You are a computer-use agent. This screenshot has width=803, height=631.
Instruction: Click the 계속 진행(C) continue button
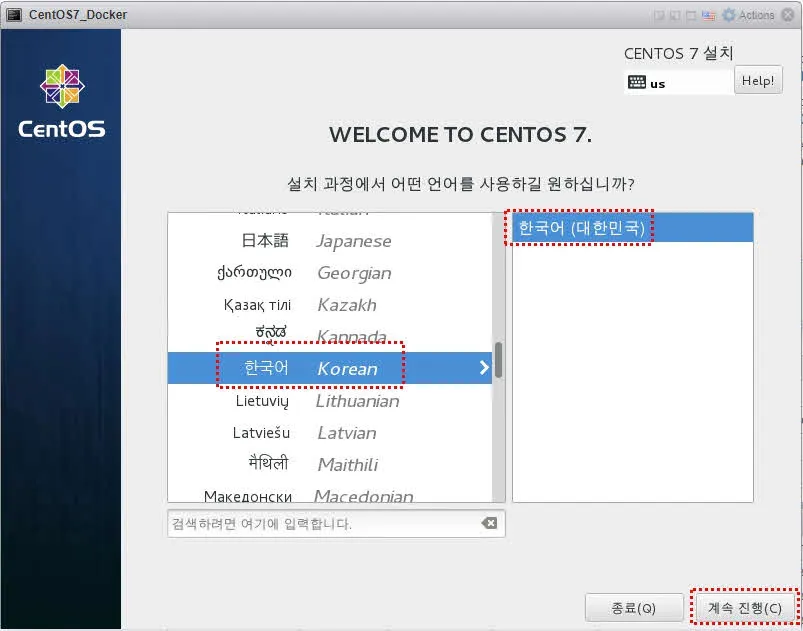(x=744, y=607)
